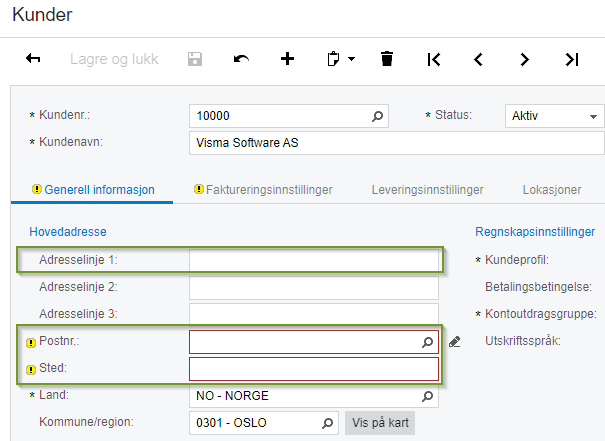Click the back arrow icon in toolbar
Viewport: 605px width, 441px height.
(x=33, y=59)
